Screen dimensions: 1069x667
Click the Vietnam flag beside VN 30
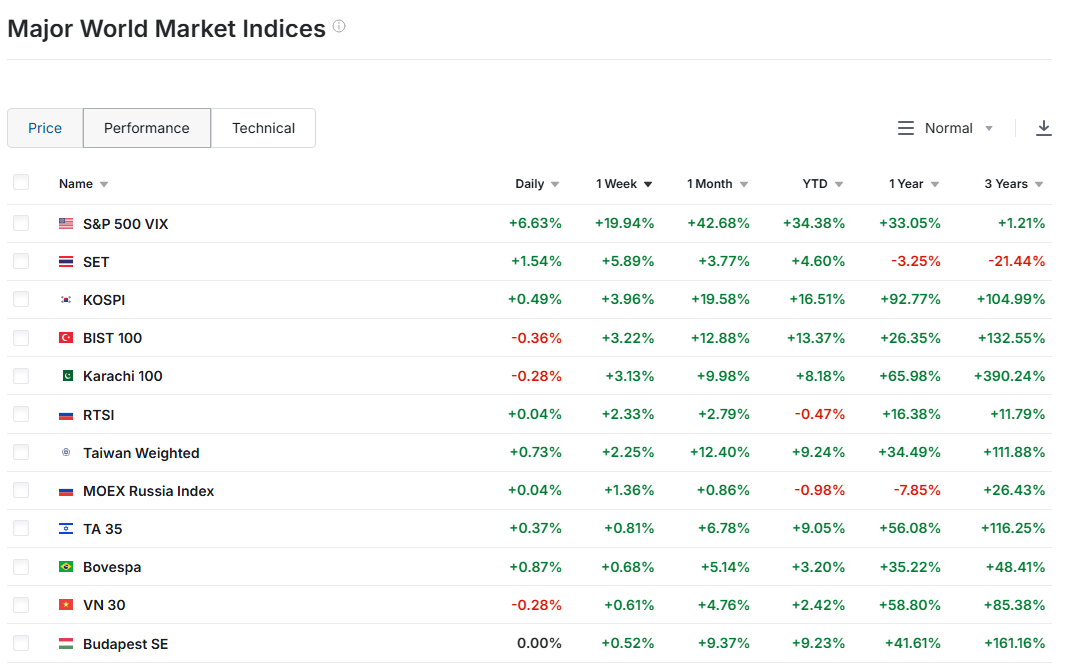coord(66,605)
